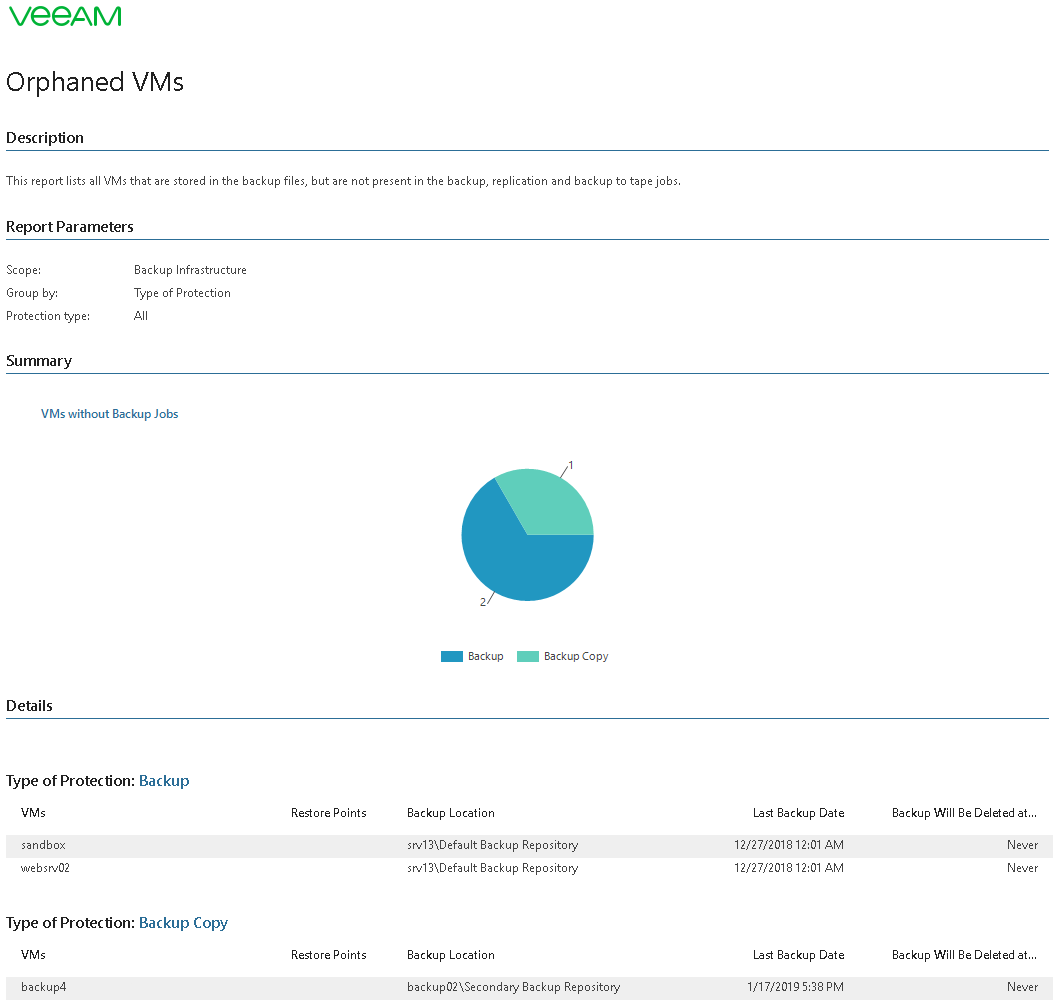
Task: Click the Type of Protection group-by value
Action: pyautogui.click(x=182, y=293)
